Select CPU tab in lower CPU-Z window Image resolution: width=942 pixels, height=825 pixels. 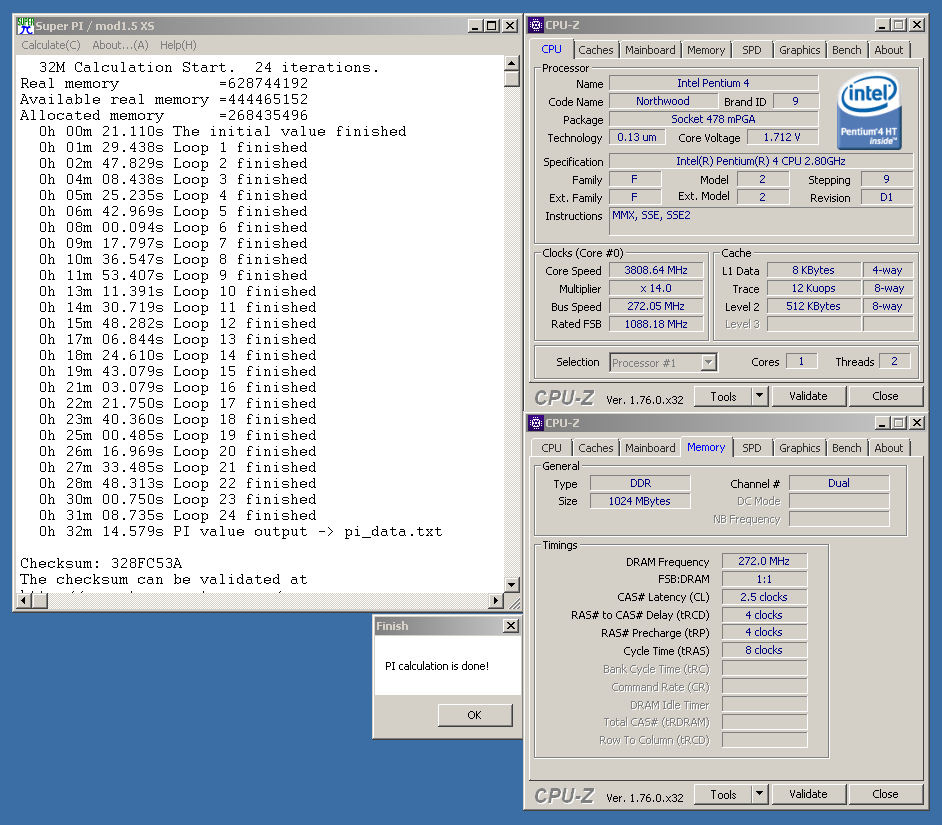click(x=551, y=448)
